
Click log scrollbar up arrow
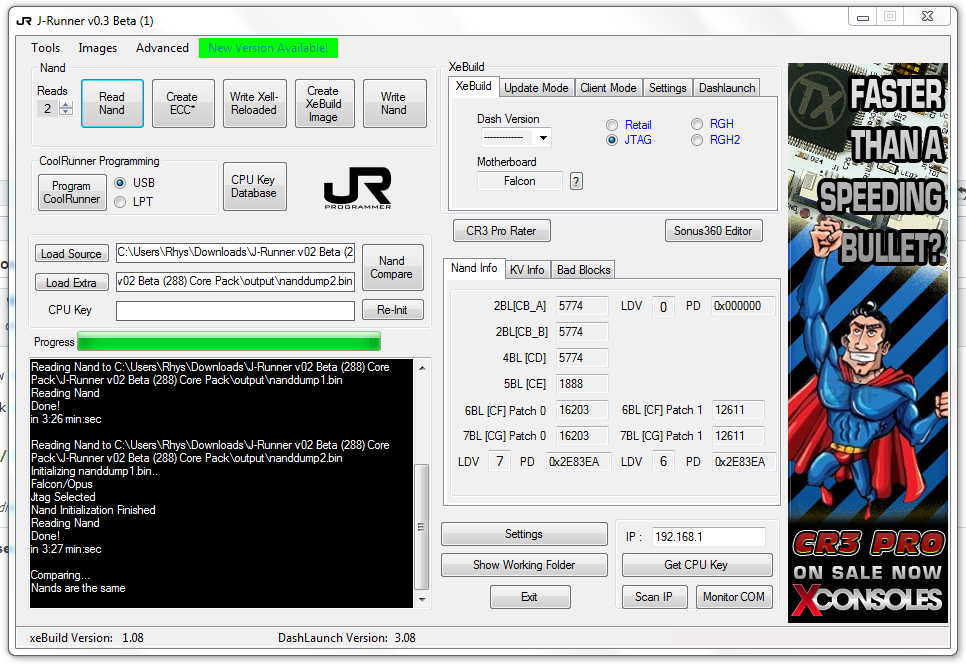[x=422, y=368]
